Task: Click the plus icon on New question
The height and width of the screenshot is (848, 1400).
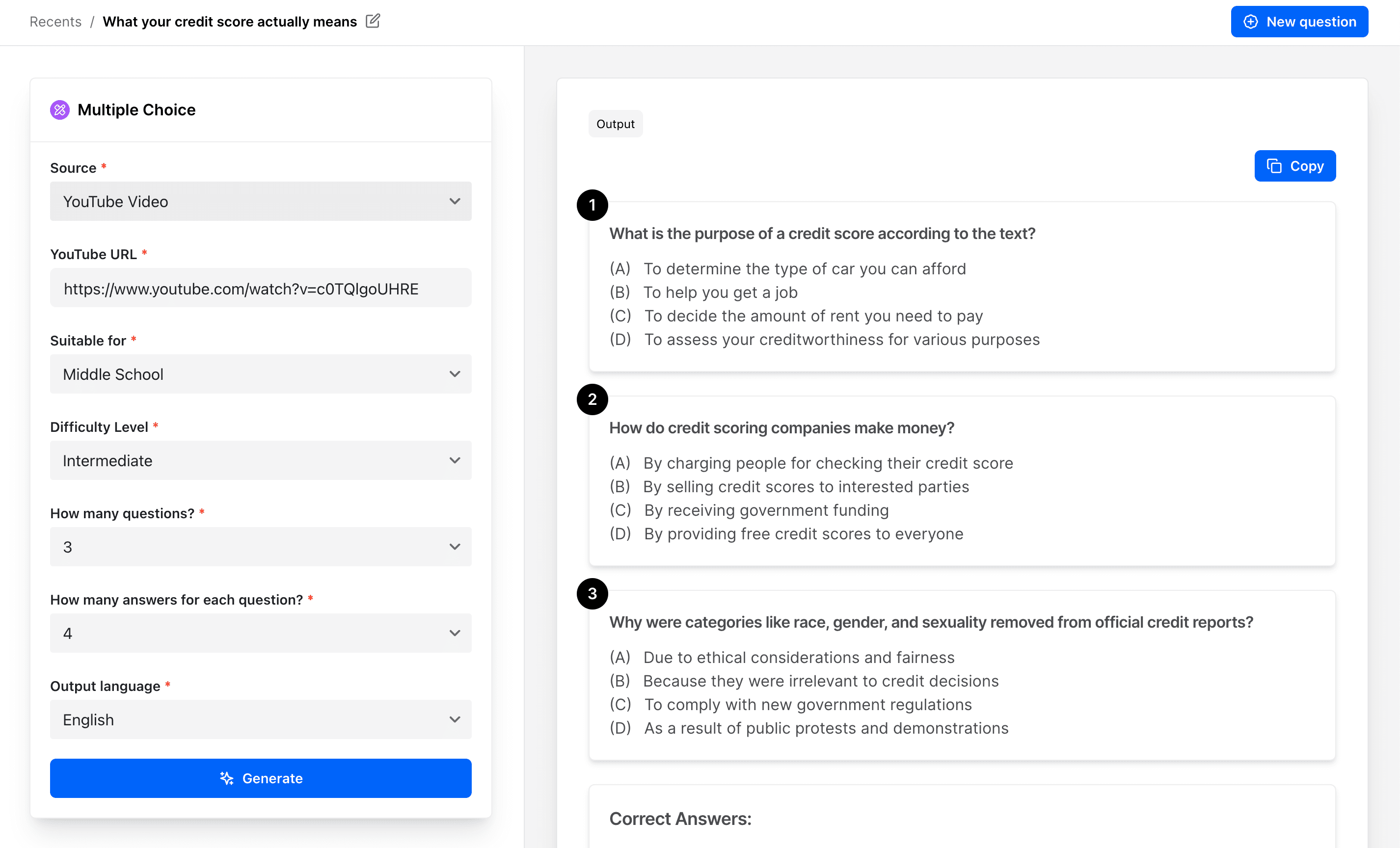Action: tap(1251, 21)
